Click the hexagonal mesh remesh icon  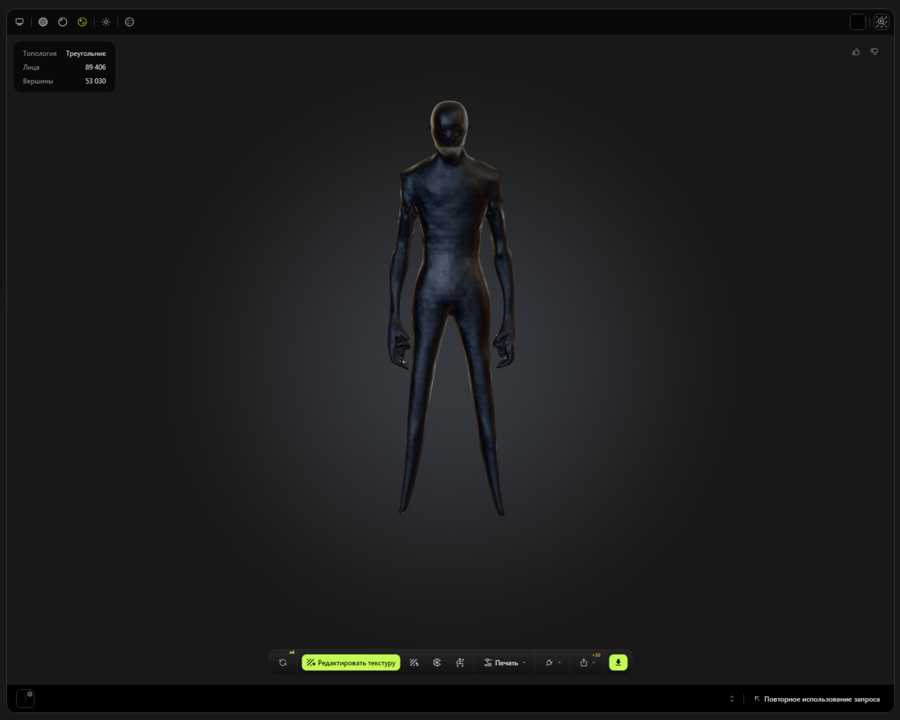(x=437, y=663)
